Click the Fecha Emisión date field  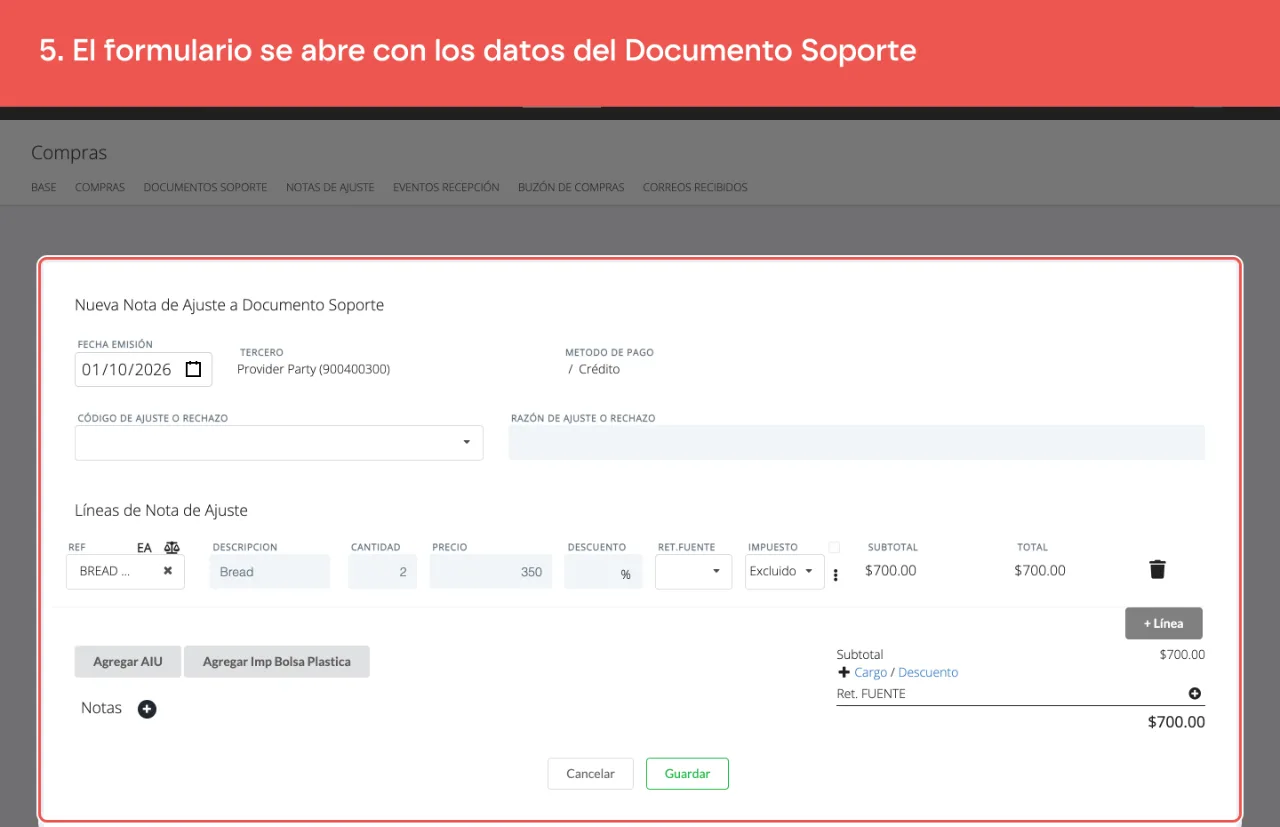pos(144,369)
